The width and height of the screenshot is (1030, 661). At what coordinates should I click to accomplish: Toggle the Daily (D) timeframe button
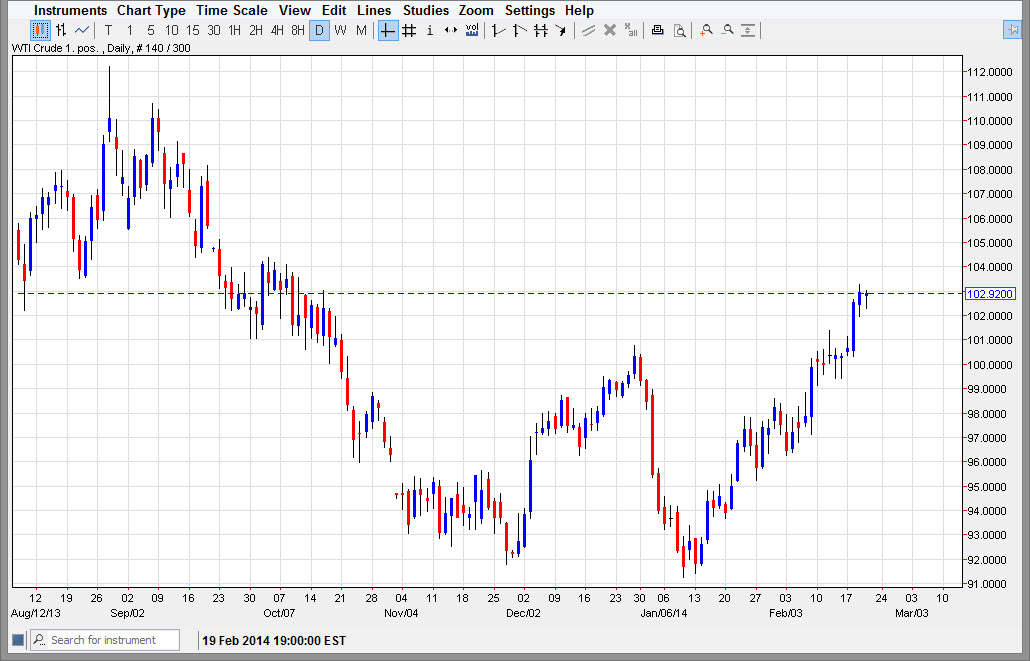click(x=319, y=30)
